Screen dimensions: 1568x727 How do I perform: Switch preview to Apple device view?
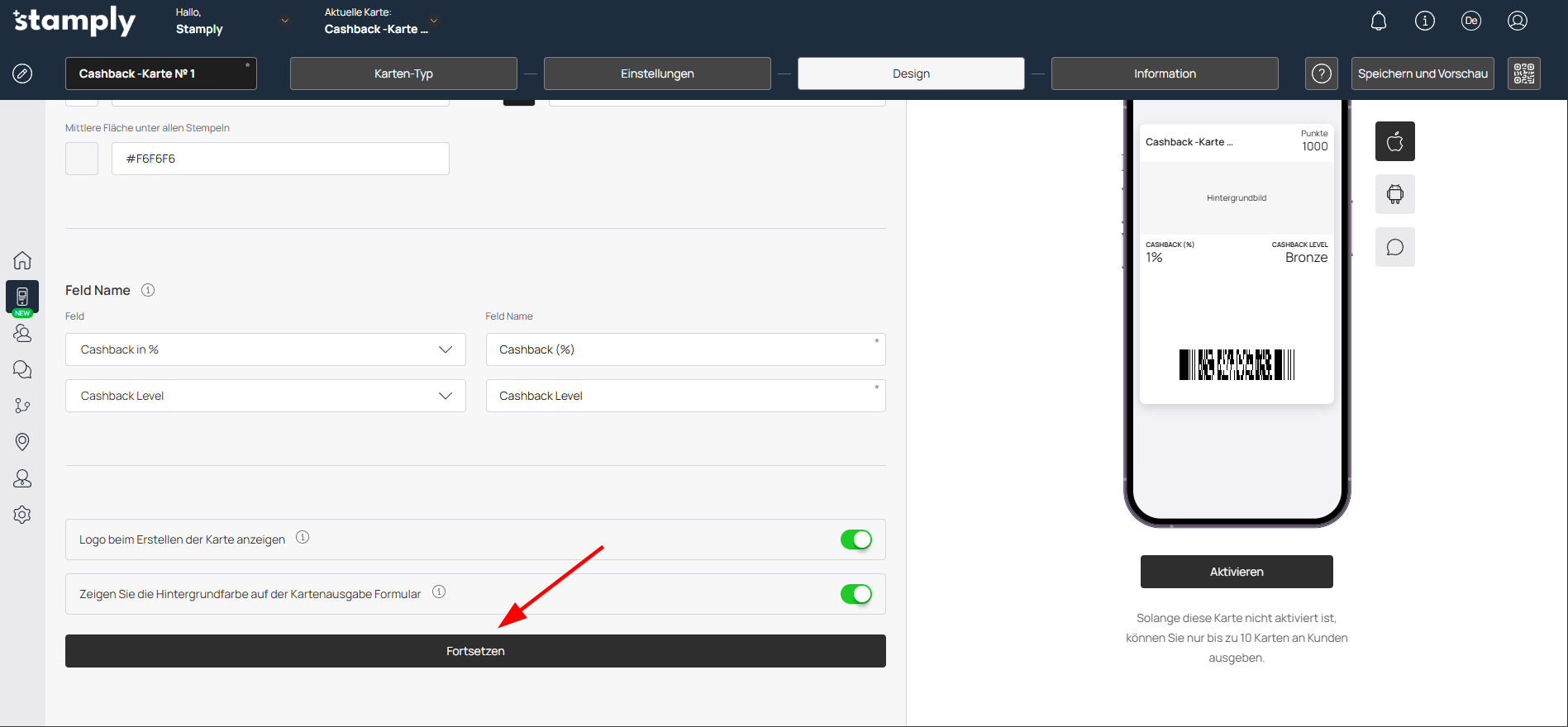click(x=1394, y=141)
